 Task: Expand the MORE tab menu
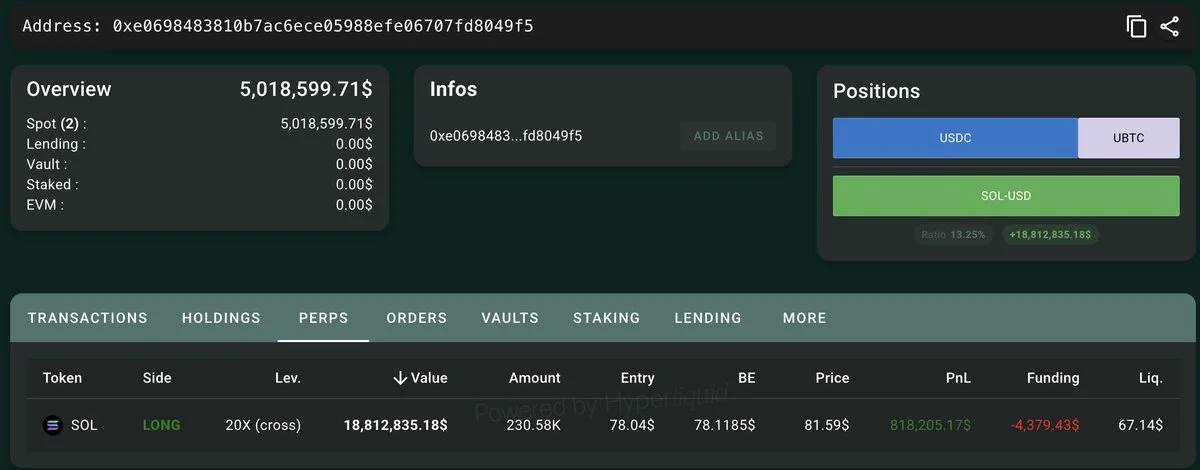pos(805,318)
